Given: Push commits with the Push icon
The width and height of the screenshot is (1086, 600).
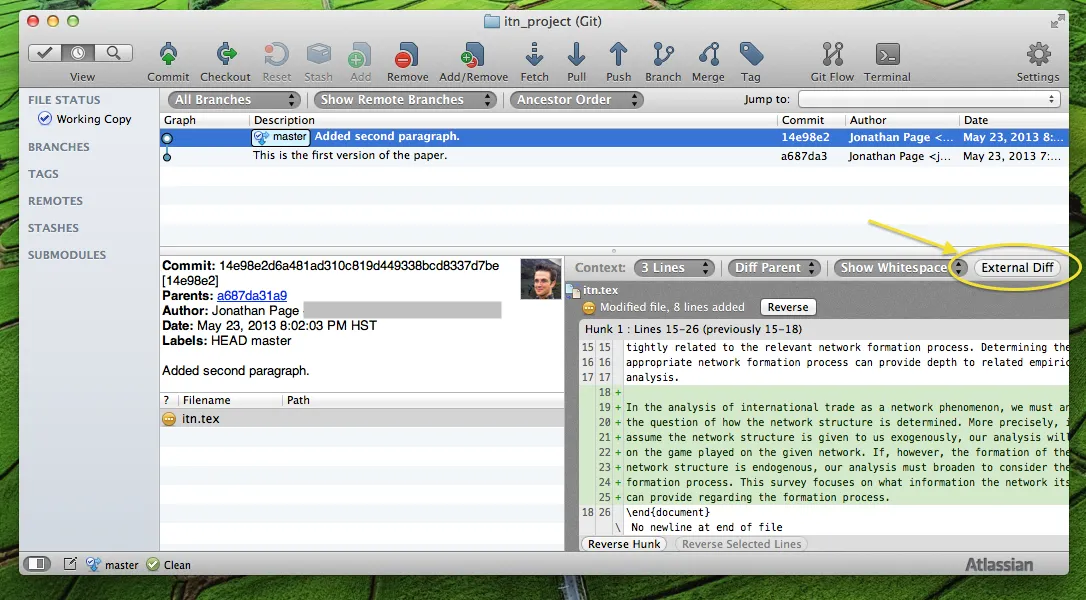Looking at the screenshot, I should point(618,55).
